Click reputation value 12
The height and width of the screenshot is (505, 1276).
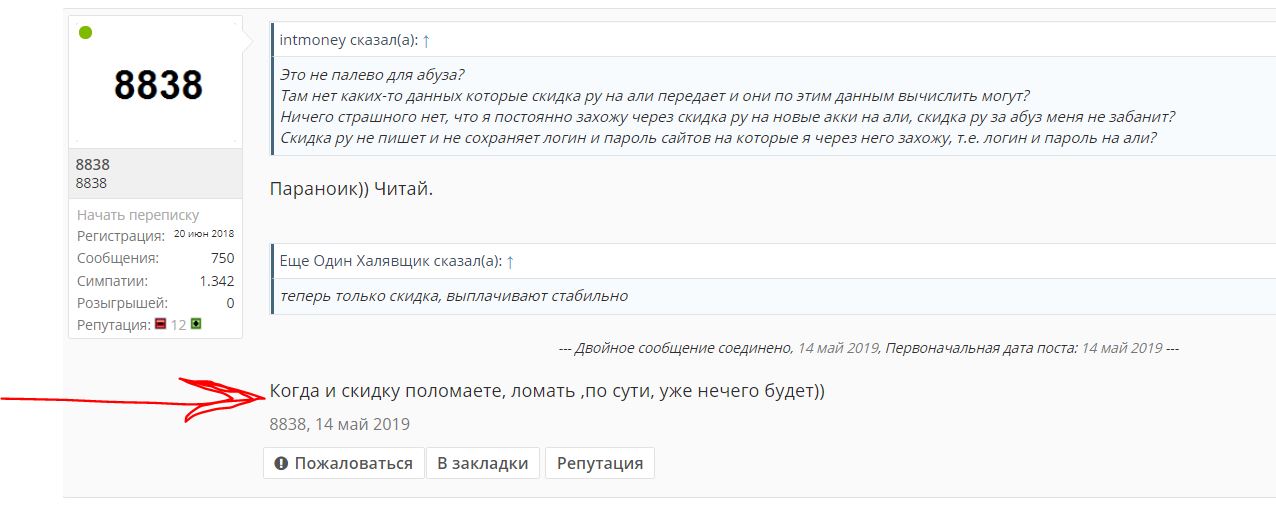point(178,325)
